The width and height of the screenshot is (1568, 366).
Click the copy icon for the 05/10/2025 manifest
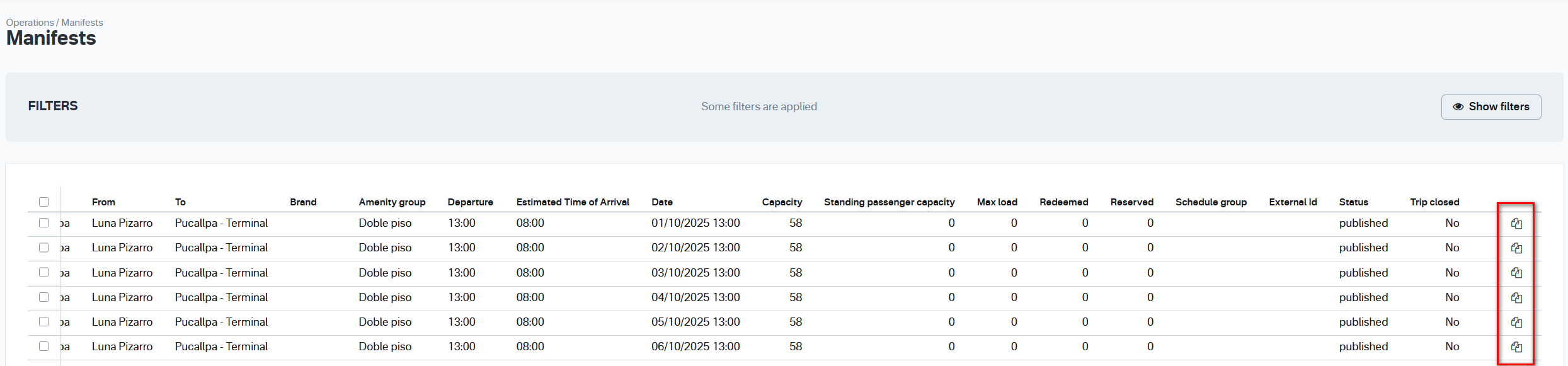(1516, 323)
